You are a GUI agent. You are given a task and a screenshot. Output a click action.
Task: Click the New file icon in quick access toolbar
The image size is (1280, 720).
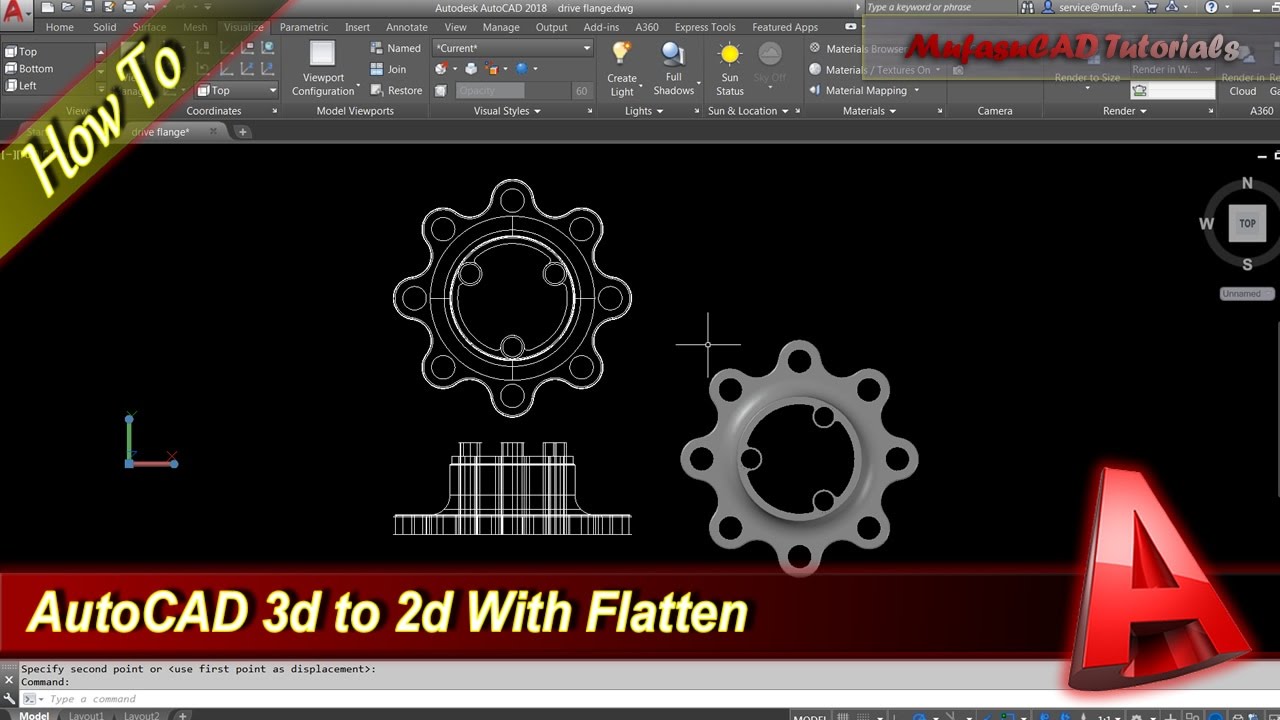click(47, 8)
